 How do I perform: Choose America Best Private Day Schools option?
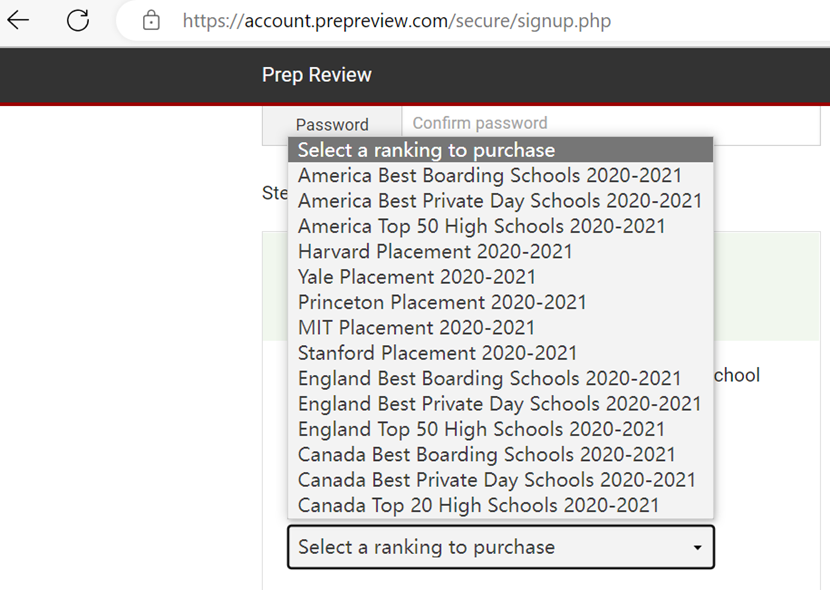(501, 201)
